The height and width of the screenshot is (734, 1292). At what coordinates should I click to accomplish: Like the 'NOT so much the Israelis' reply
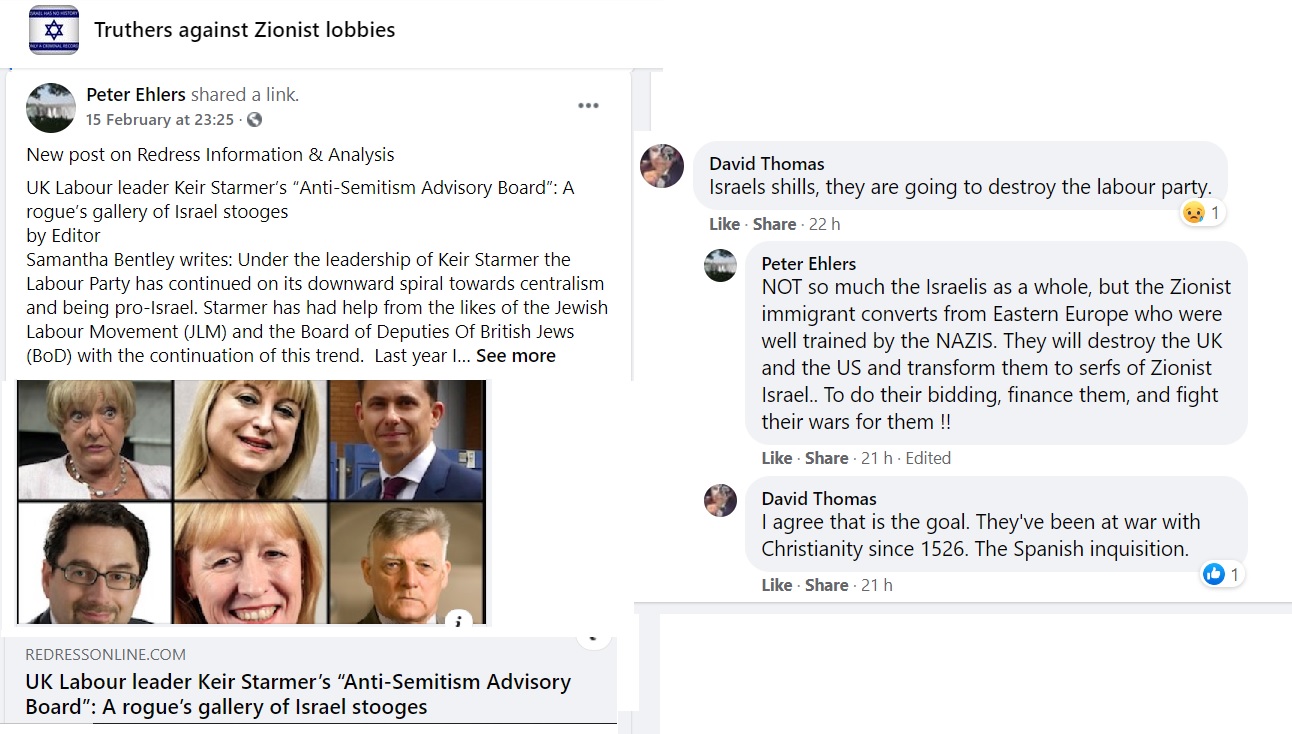[x=776, y=458]
